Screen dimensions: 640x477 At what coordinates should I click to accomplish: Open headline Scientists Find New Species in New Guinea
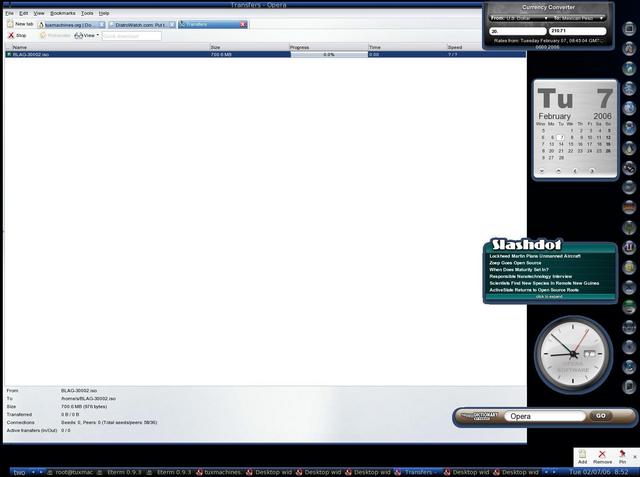click(x=544, y=283)
